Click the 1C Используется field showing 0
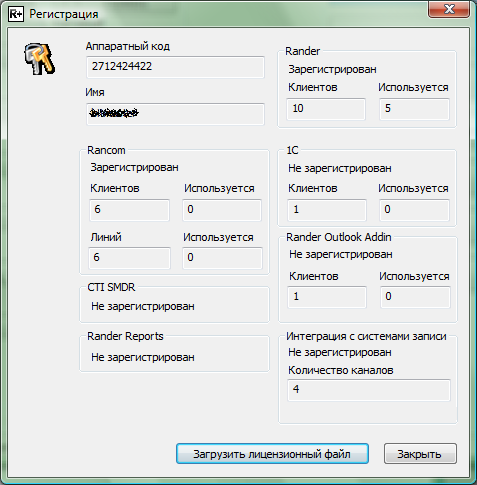This screenshot has width=477, height=485. [414, 210]
